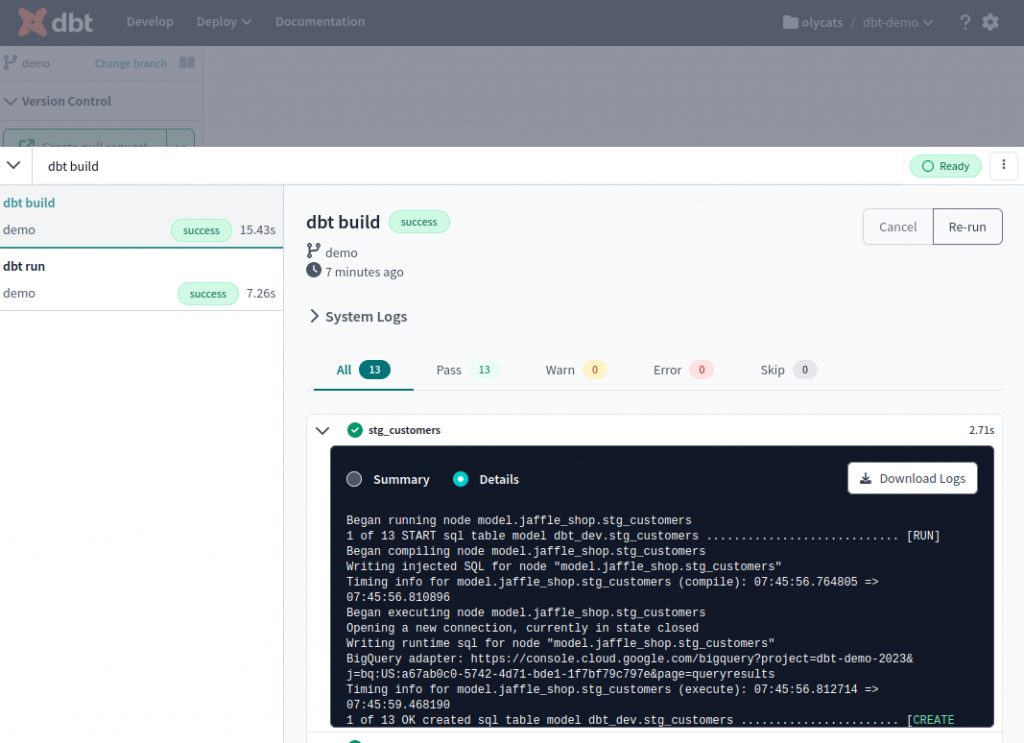Switch to the Skip results tab
Viewport: 1024px width, 743px height.
click(x=788, y=370)
